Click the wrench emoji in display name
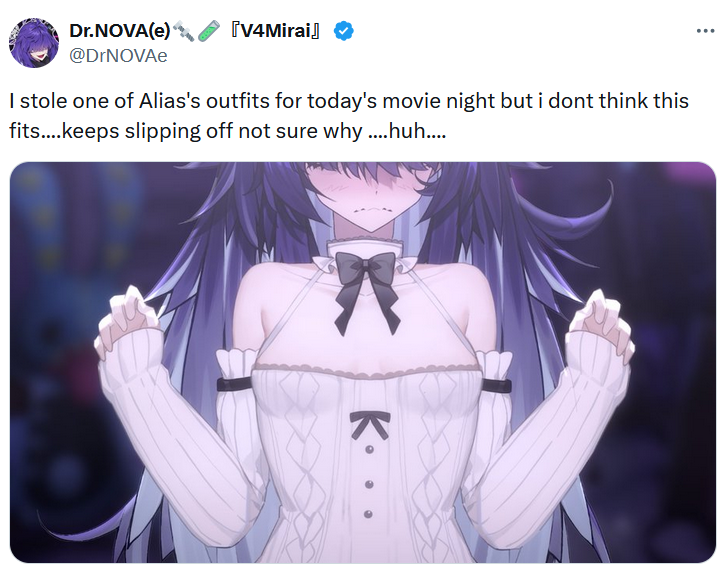This screenshot has height=568, width=725. (x=184, y=31)
